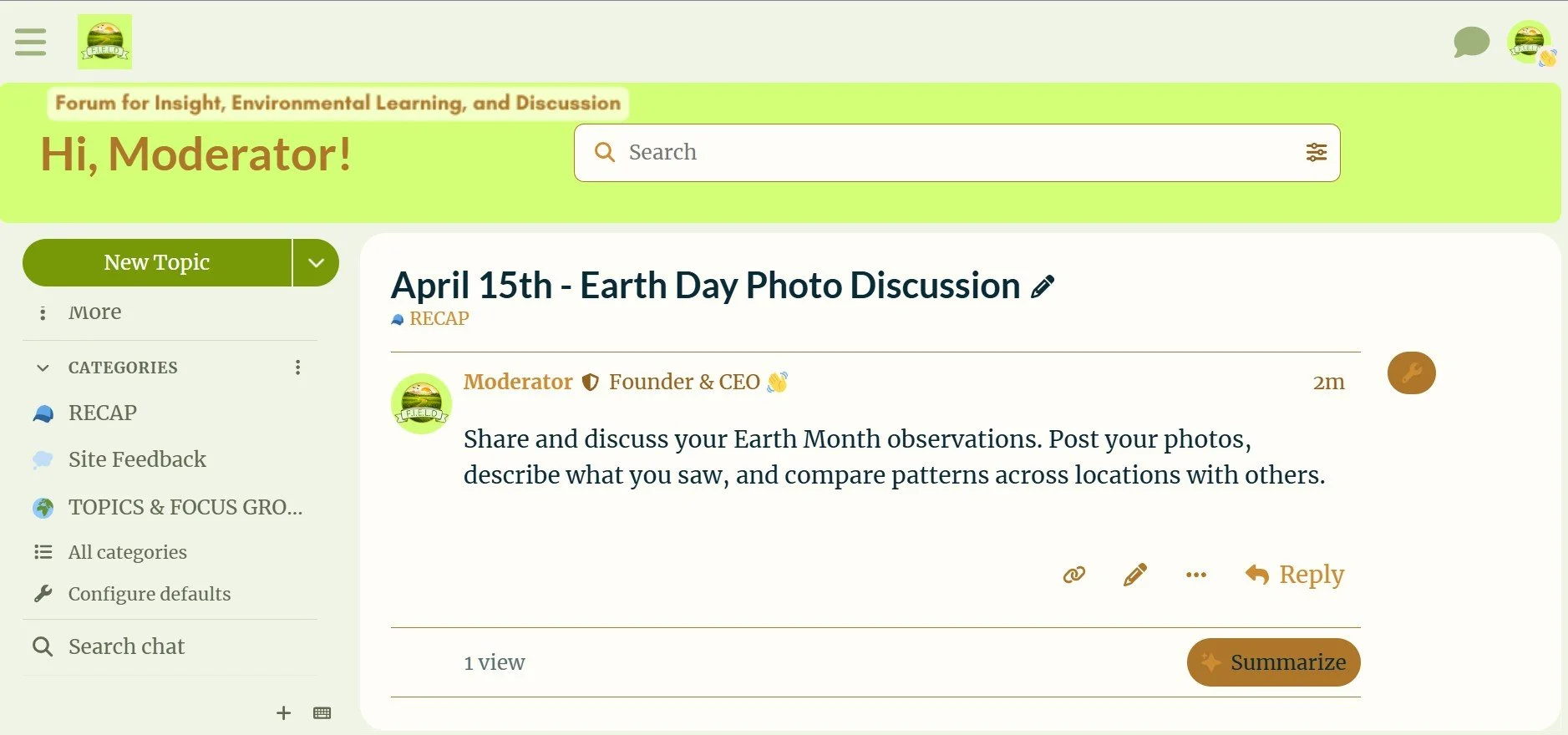The height and width of the screenshot is (735, 1568).
Task: Click inside the Search field
Action: pyautogui.click(x=957, y=153)
